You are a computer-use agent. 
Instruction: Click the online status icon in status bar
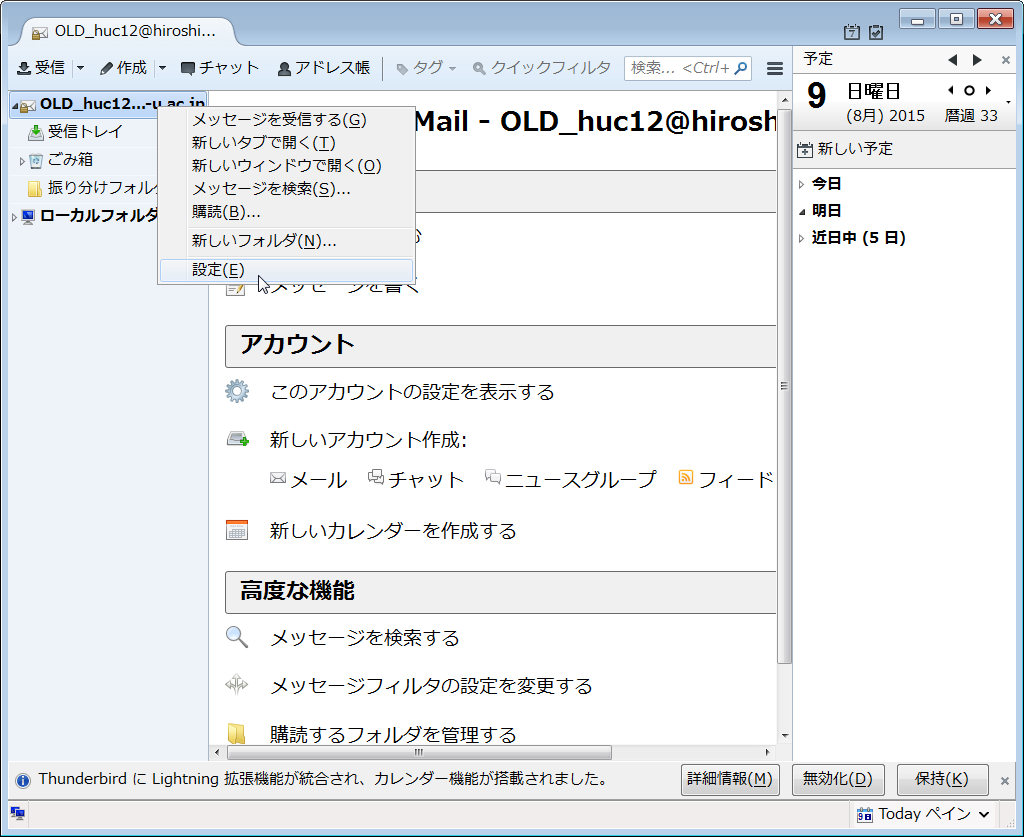pos(18,813)
